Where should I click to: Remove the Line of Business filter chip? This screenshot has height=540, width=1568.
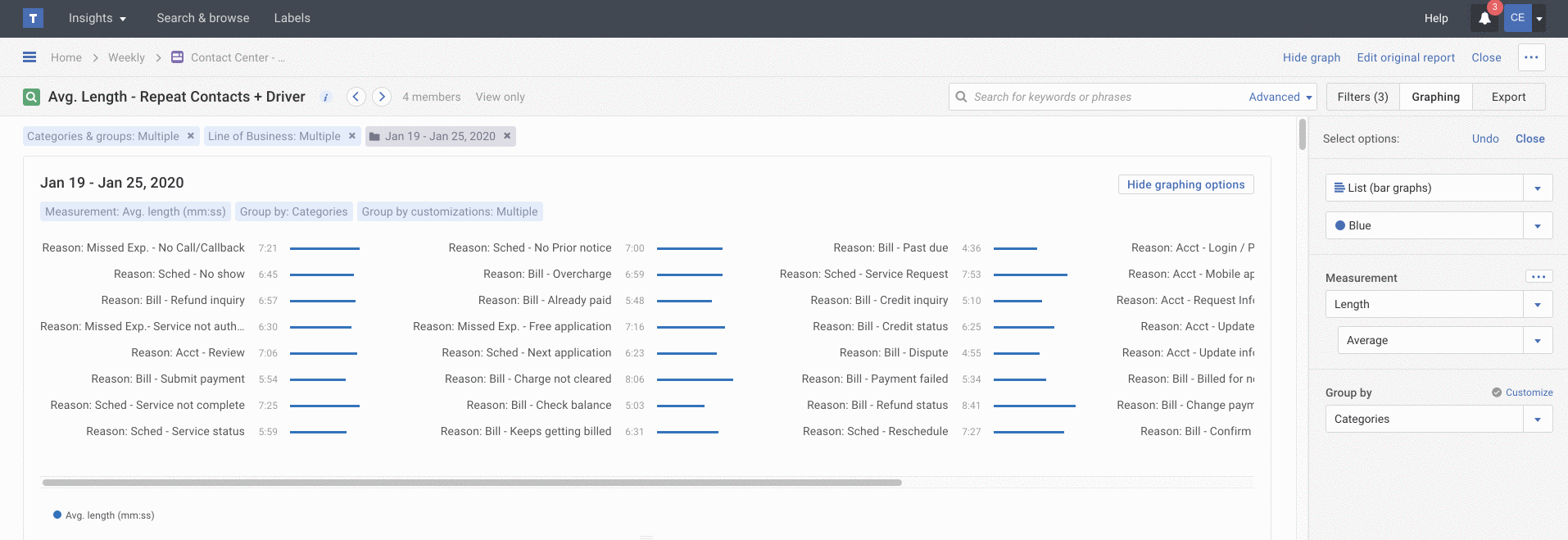click(x=352, y=136)
